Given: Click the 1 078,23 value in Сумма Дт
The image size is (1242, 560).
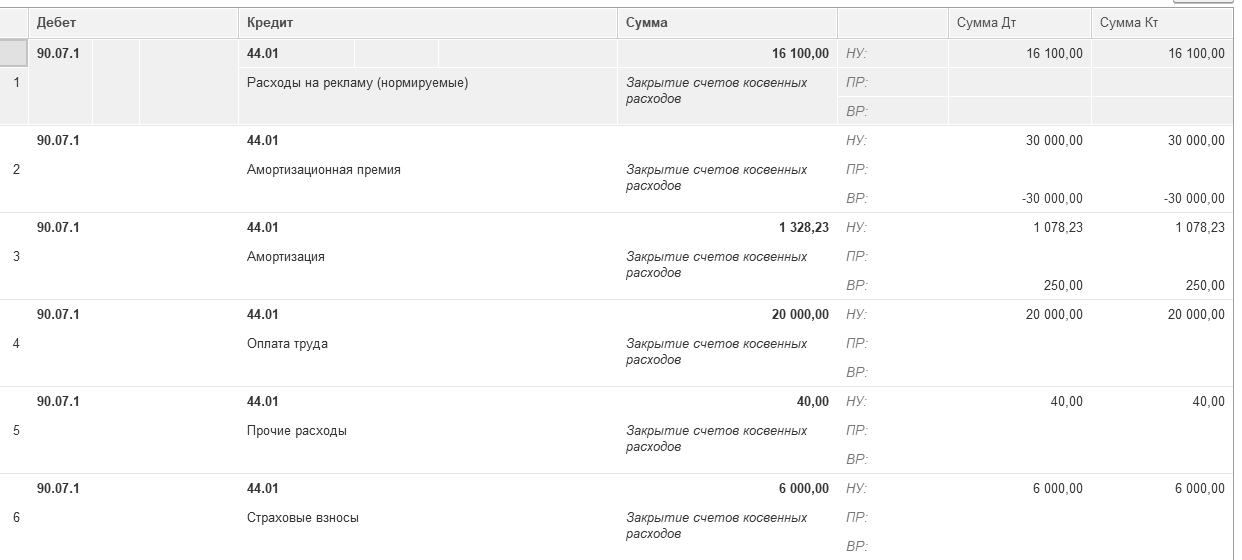Looking at the screenshot, I should 1057,228.
